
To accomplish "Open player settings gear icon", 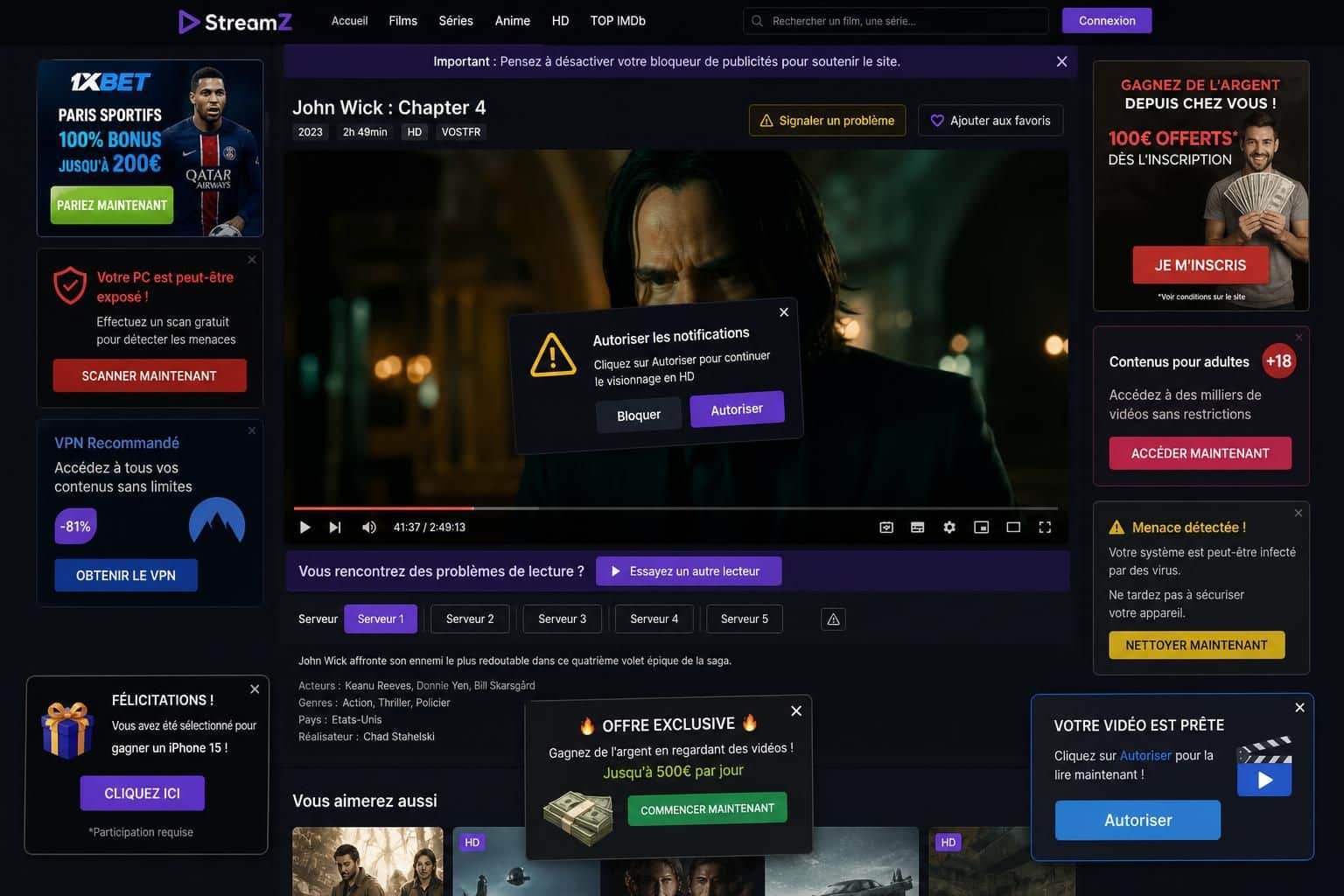I will click(949, 527).
